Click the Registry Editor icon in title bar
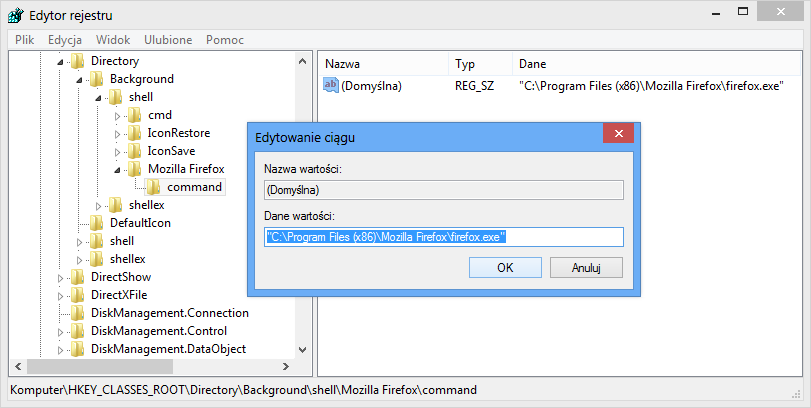This screenshot has height=408, width=811. coord(16,15)
